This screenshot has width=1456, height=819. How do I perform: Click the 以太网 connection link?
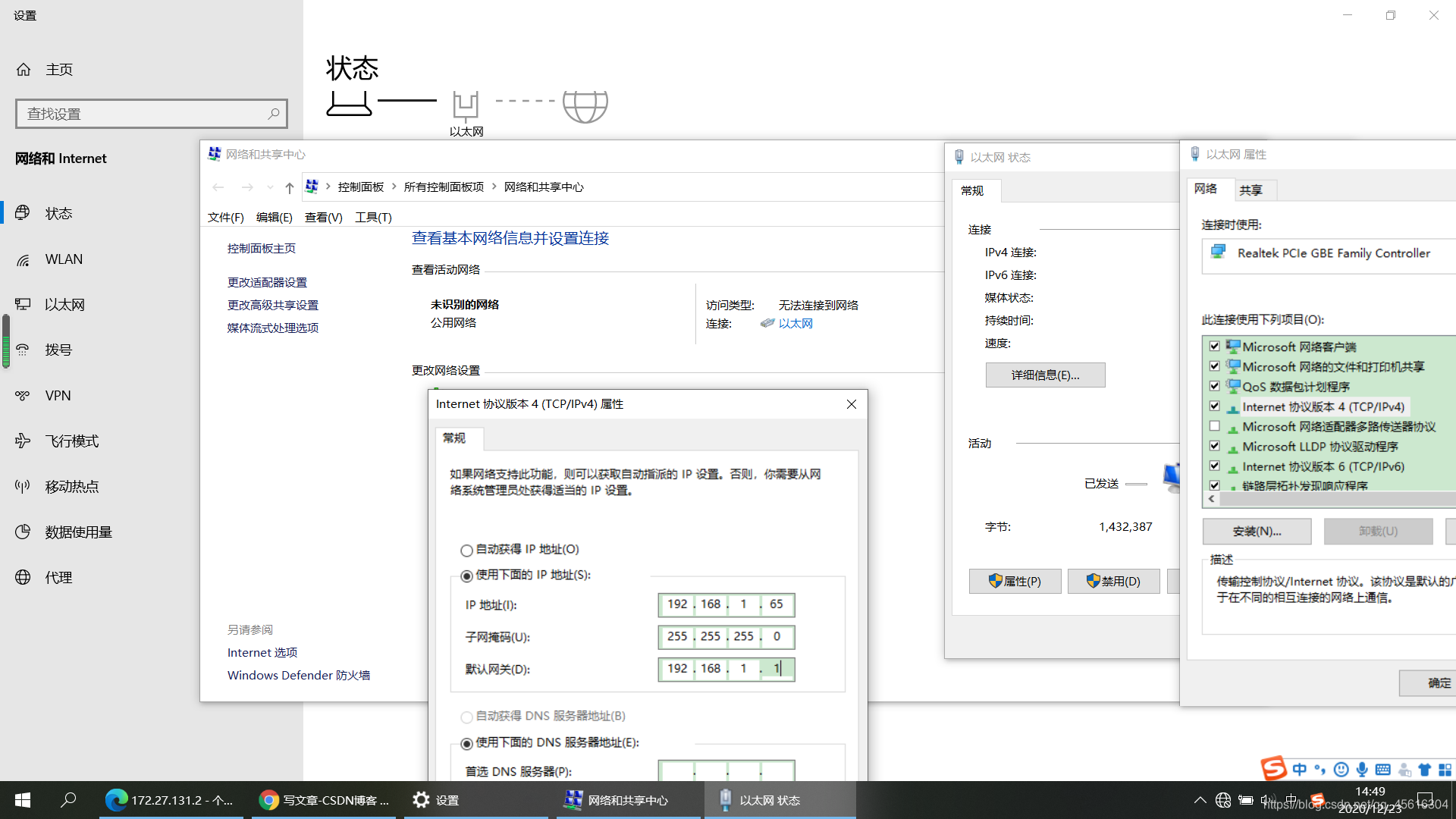coord(795,324)
